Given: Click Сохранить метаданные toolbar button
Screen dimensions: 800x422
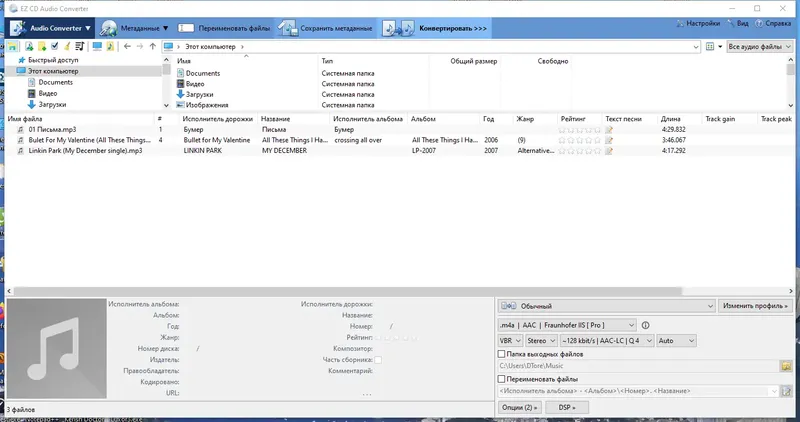Looking at the screenshot, I should 326,28.
